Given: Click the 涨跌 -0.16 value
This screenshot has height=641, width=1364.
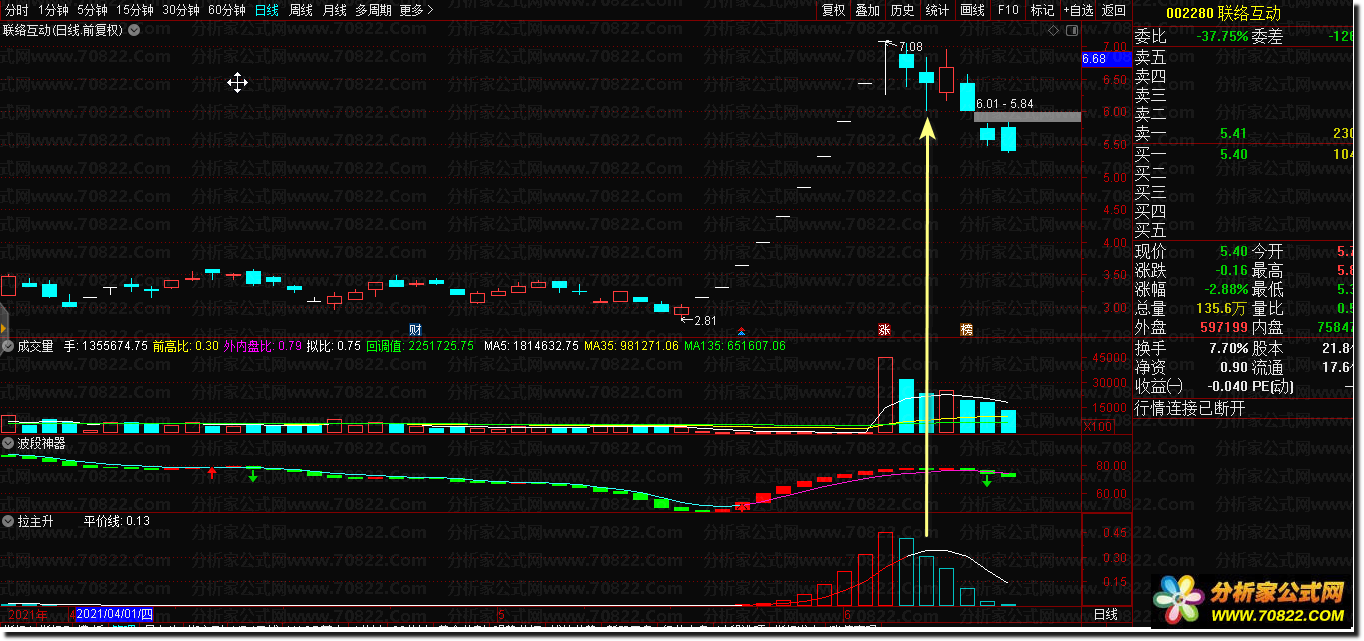Looking at the screenshot, I should [1229, 270].
